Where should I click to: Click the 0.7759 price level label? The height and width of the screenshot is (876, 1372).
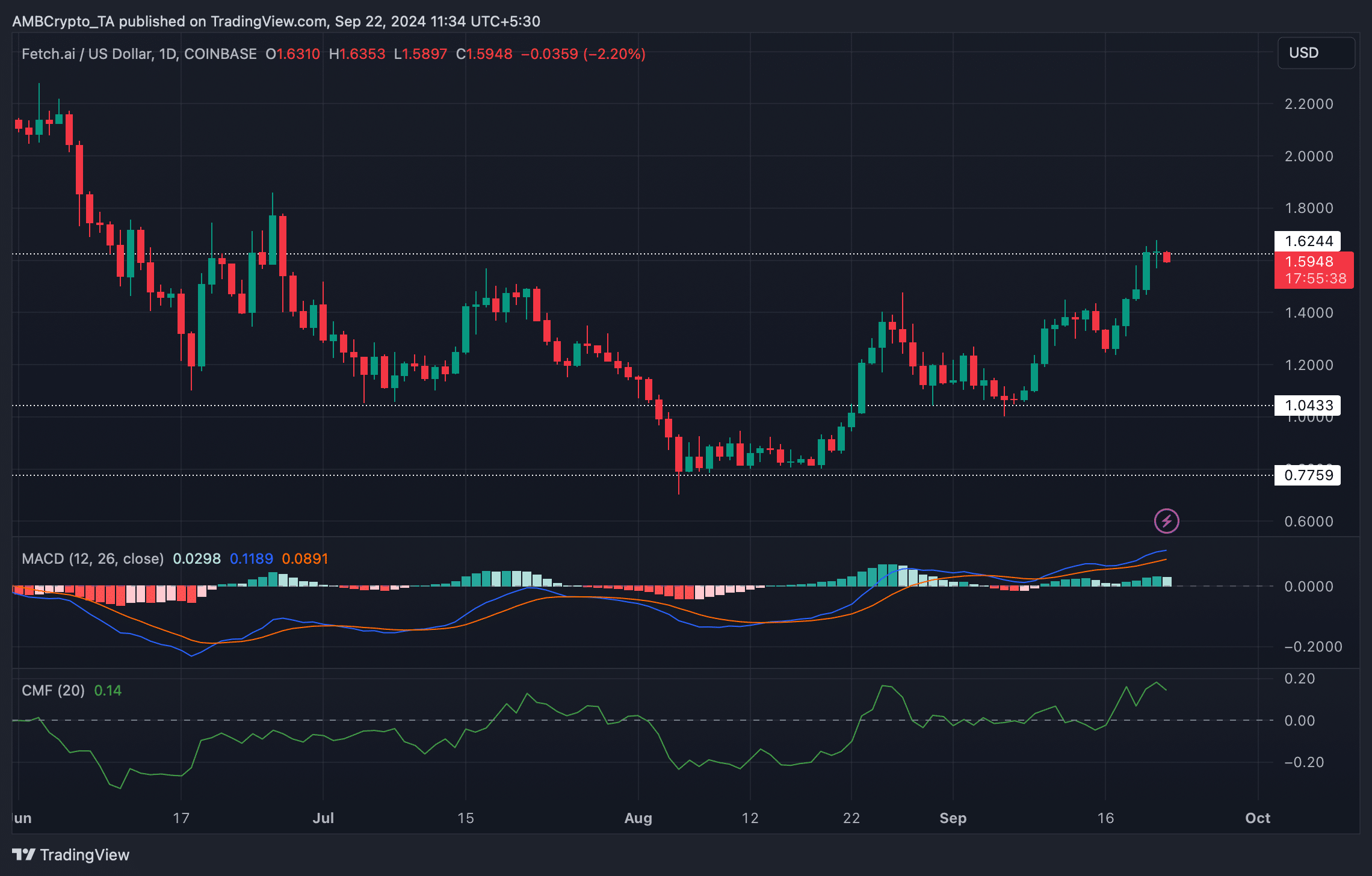pyautogui.click(x=1308, y=475)
